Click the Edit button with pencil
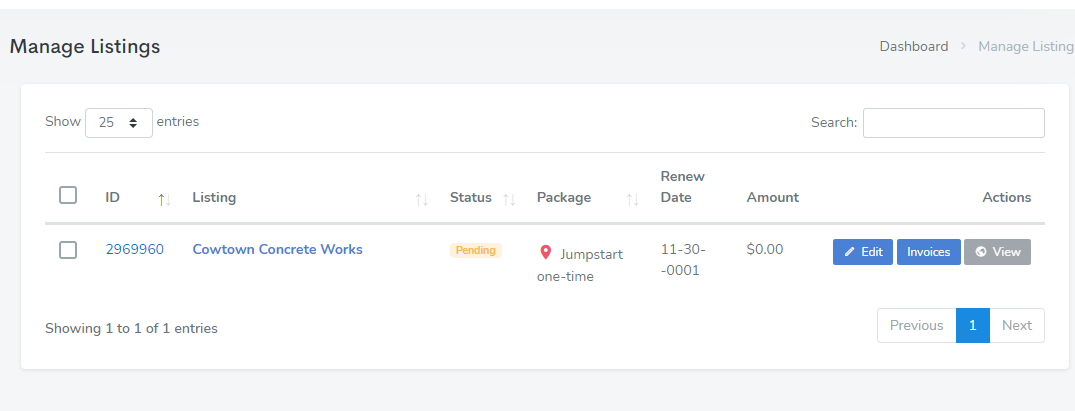 (x=862, y=252)
